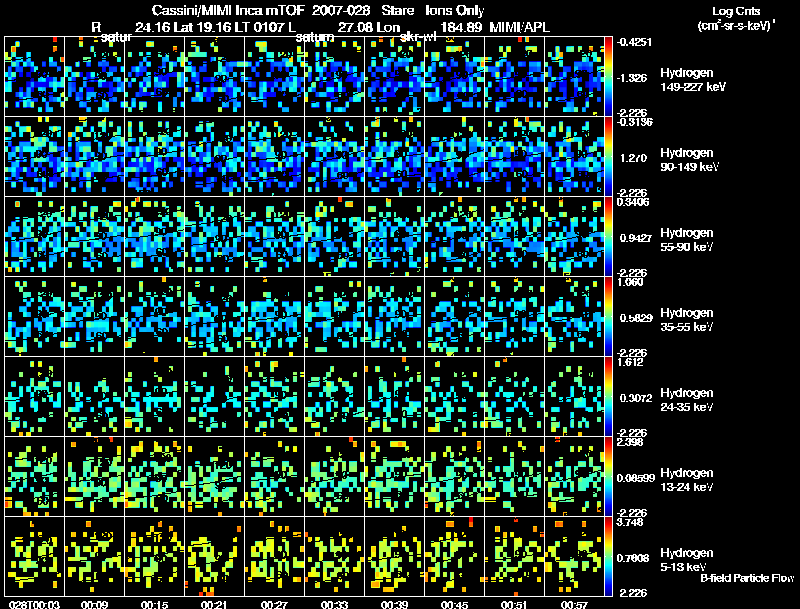Open Hydrogen 5-13 keV panel at 00:21
The width and height of the screenshot is (800, 609).
pyautogui.click(x=215, y=556)
